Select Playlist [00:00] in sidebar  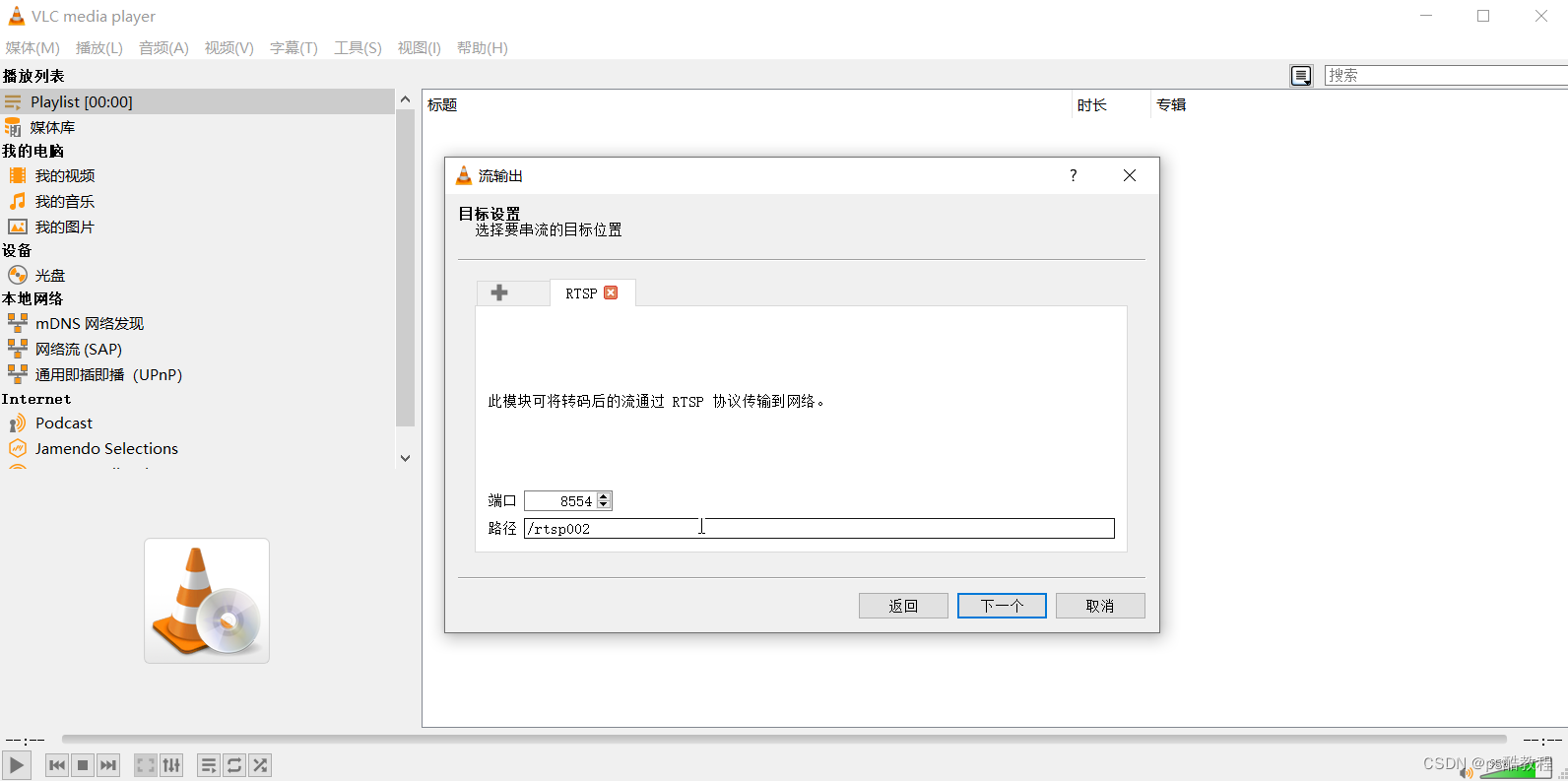197,101
